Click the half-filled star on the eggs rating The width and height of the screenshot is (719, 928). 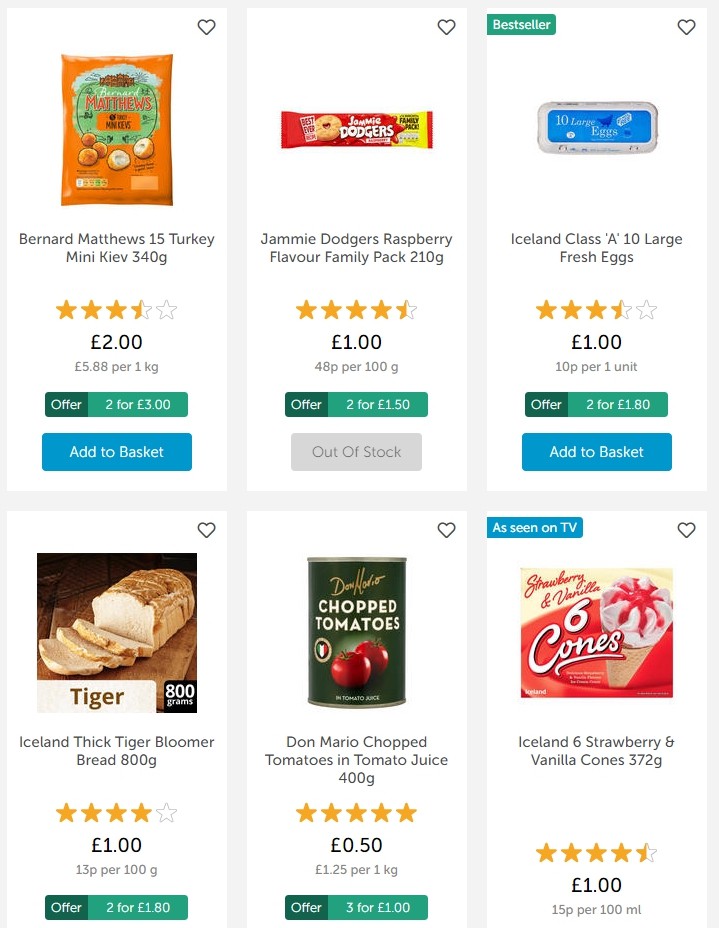tap(620, 310)
